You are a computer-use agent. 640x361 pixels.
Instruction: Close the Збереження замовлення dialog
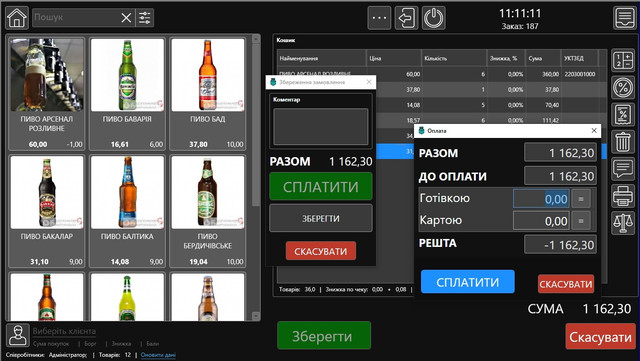[369, 82]
